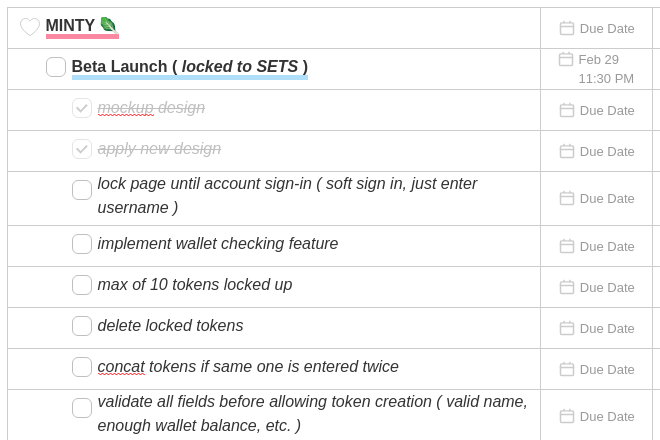This screenshot has width=660, height=440.
Task: Click the calendar icon next to Feb 29
Action: 566,59
